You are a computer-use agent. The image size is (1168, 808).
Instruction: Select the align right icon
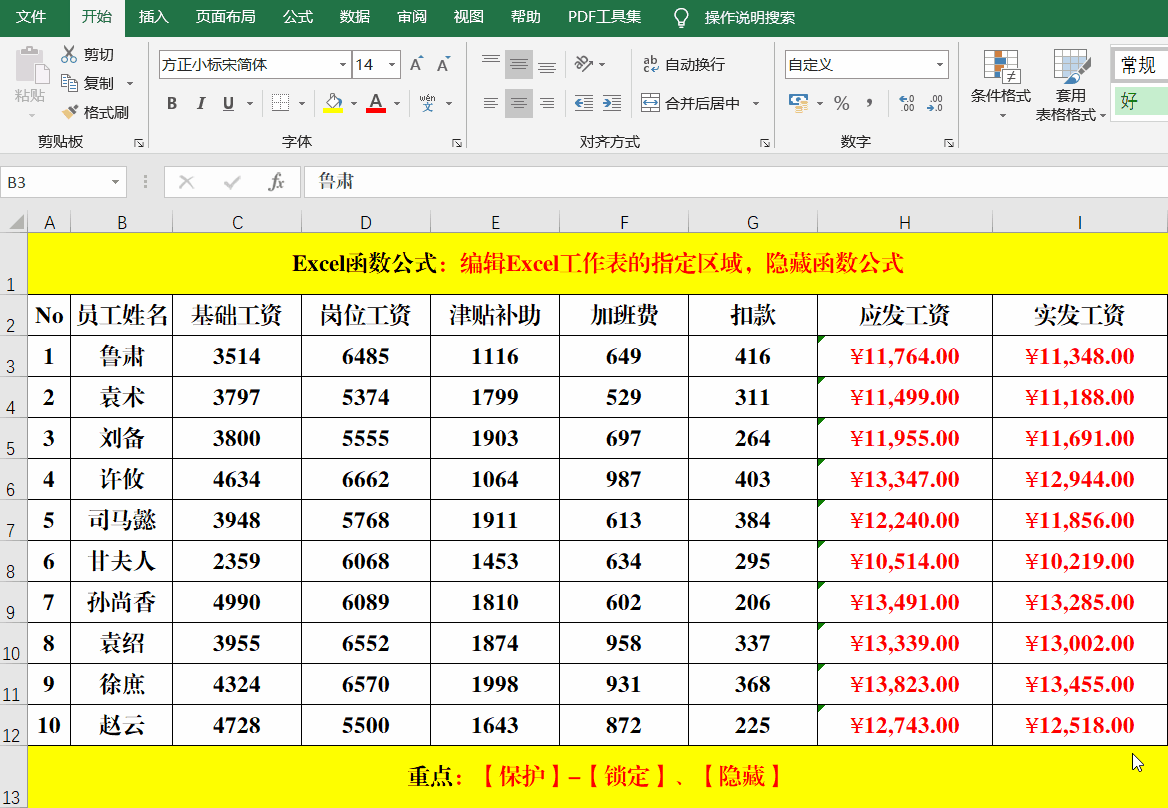[547, 104]
